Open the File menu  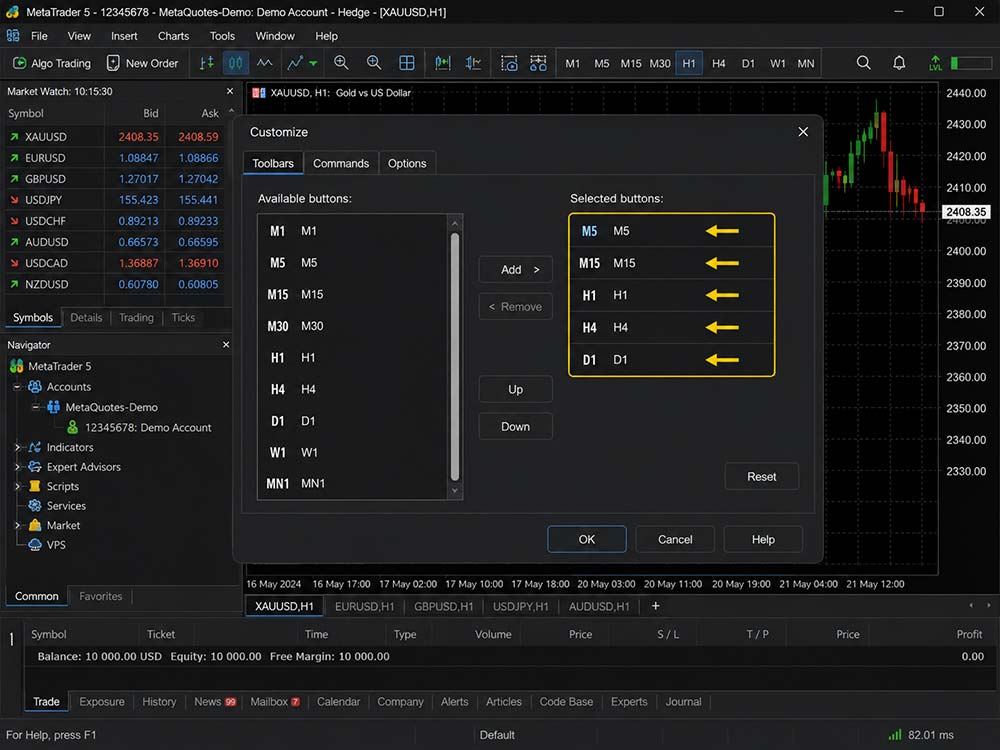(39, 36)
